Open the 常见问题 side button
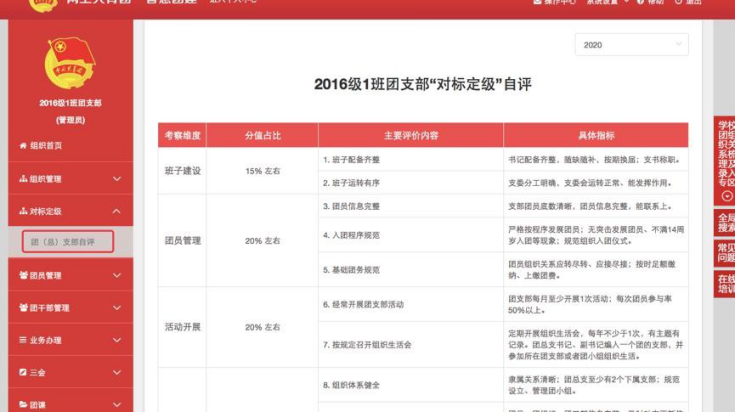This screenshot has height=413, width=736. pyautogui.click(x=725, y=253)
